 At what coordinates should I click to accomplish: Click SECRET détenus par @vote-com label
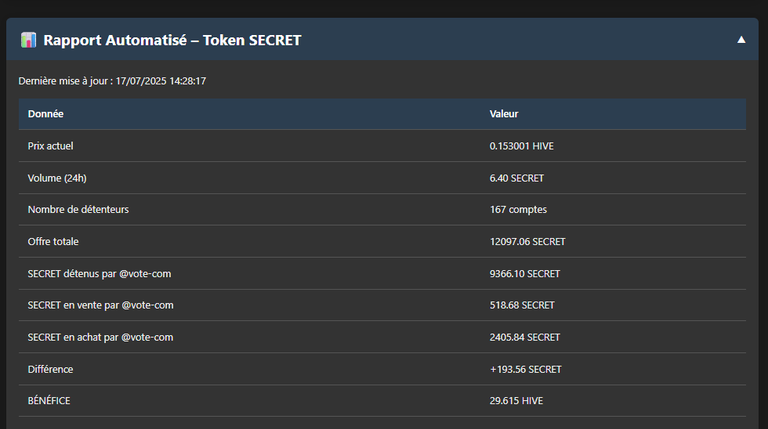(x=99, y=274)
